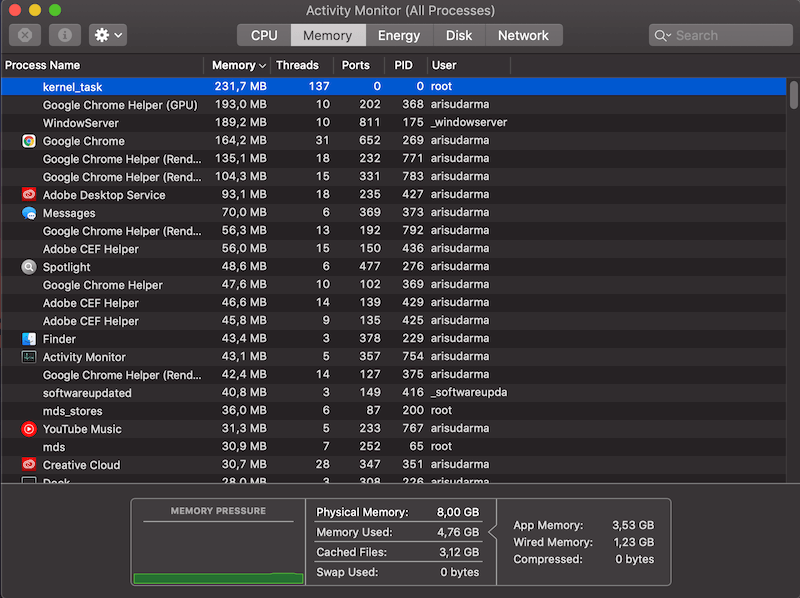Switch to the Disk tab

459,35
